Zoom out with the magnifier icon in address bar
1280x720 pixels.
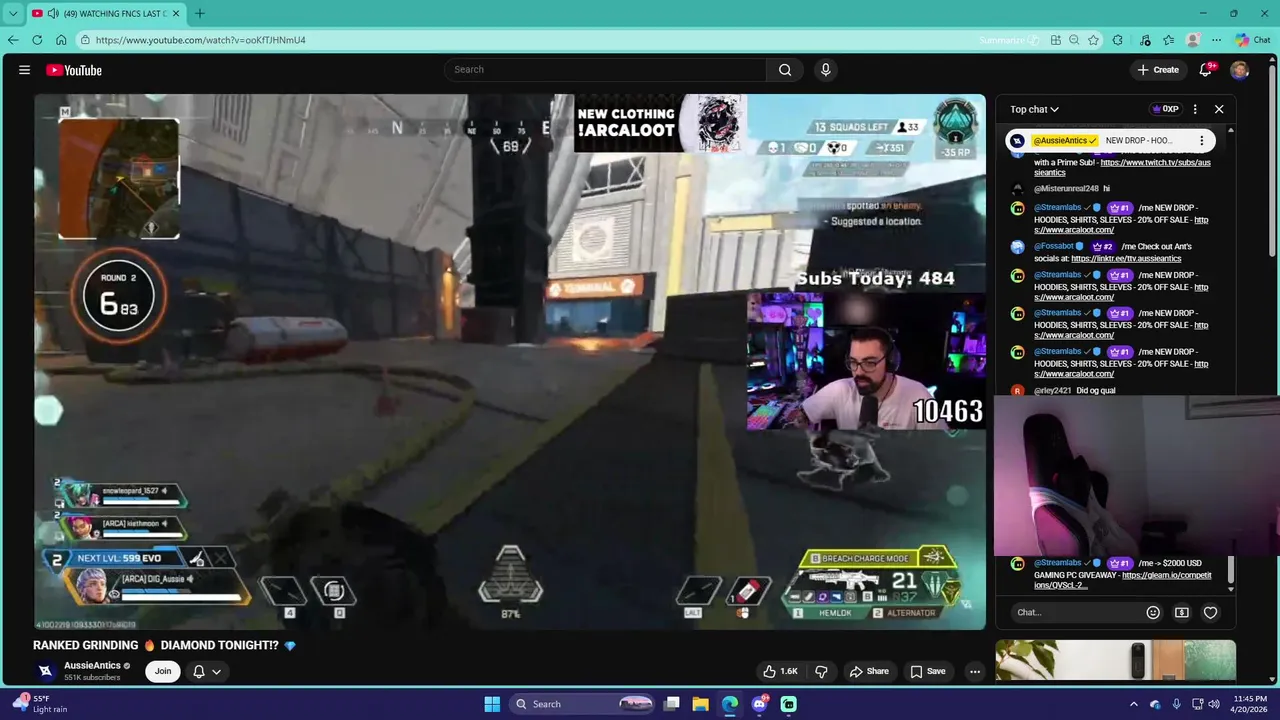(1074, 40)
